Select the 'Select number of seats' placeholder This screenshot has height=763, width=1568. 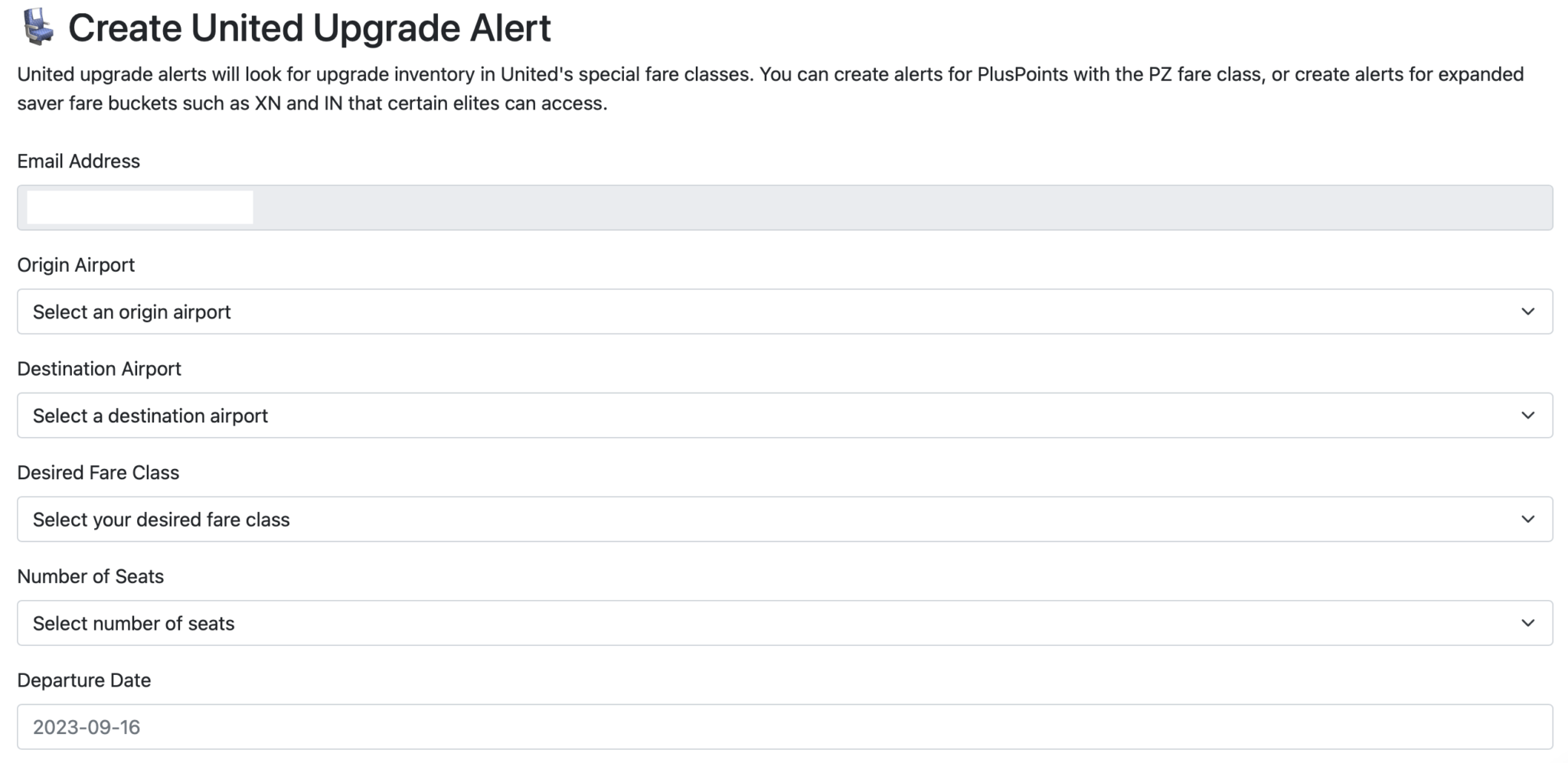132,623
